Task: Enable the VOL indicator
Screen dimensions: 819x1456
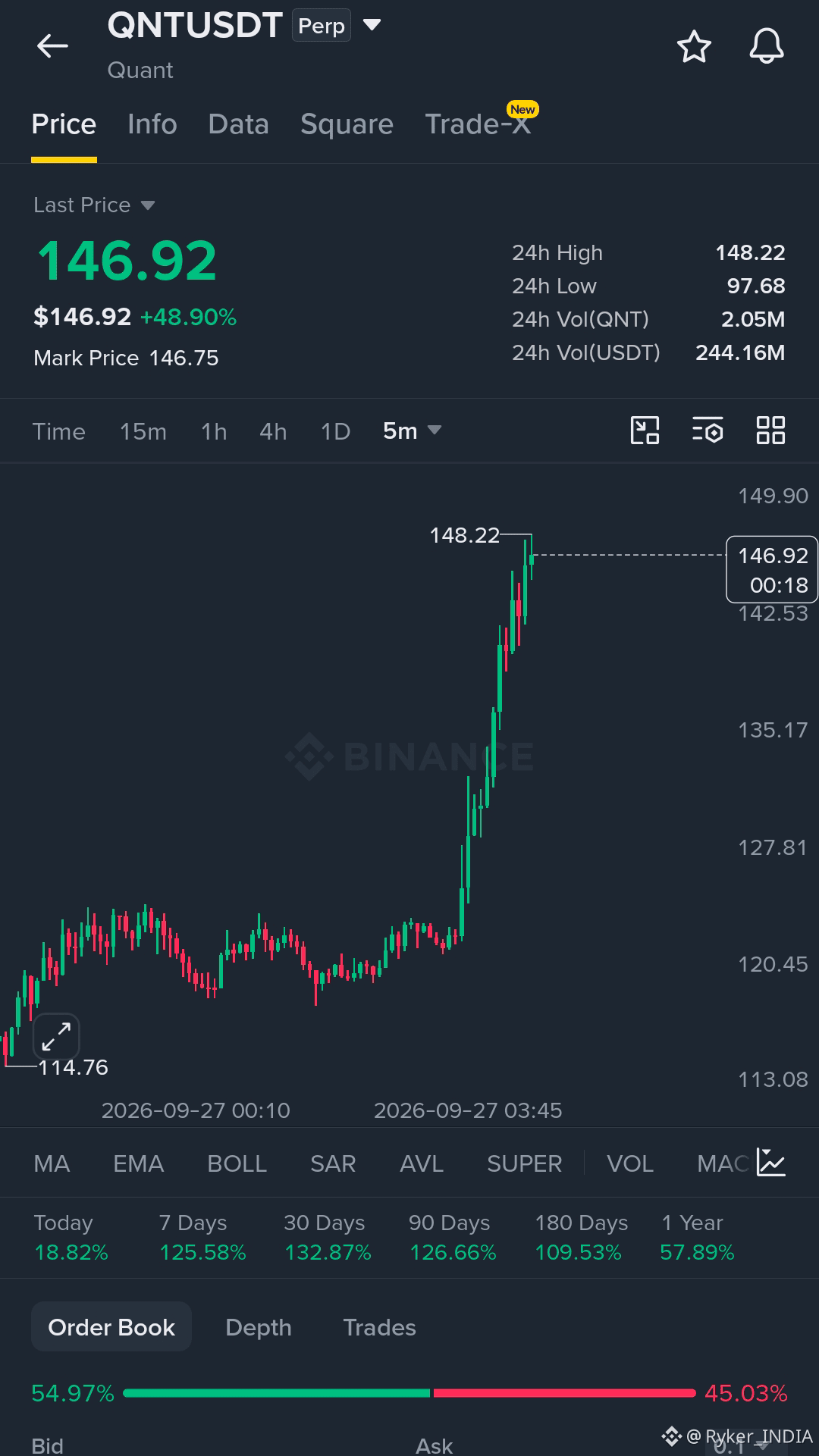Action: [630, 1163]
